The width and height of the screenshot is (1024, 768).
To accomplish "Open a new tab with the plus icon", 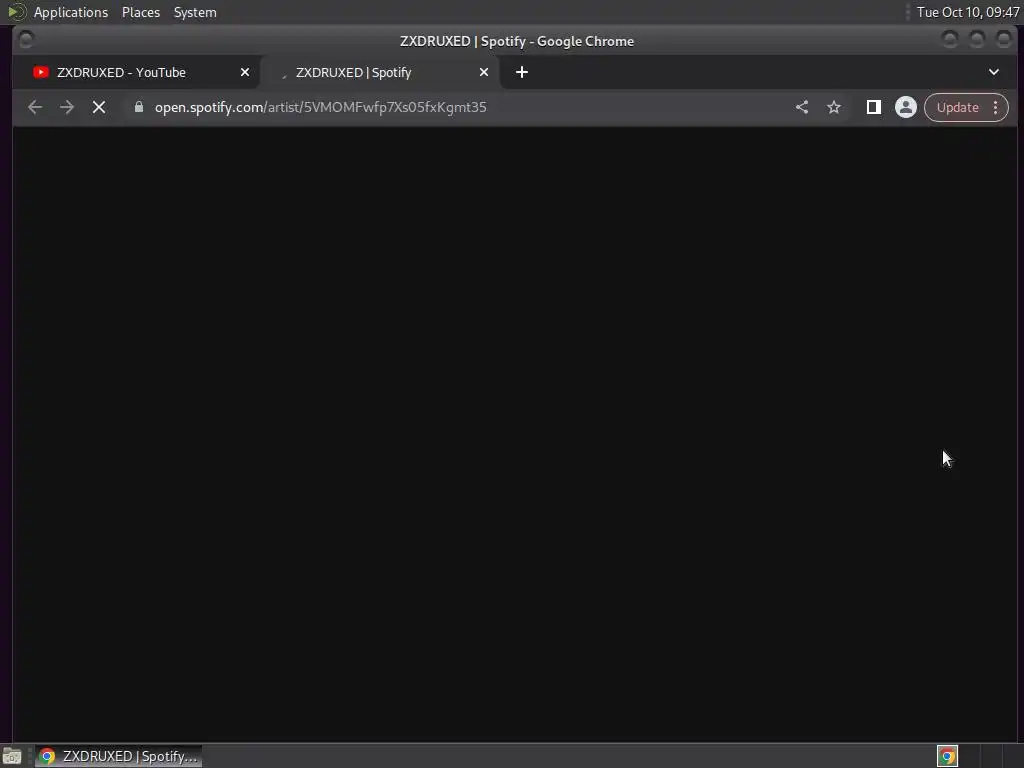I will tap(522, 72).
